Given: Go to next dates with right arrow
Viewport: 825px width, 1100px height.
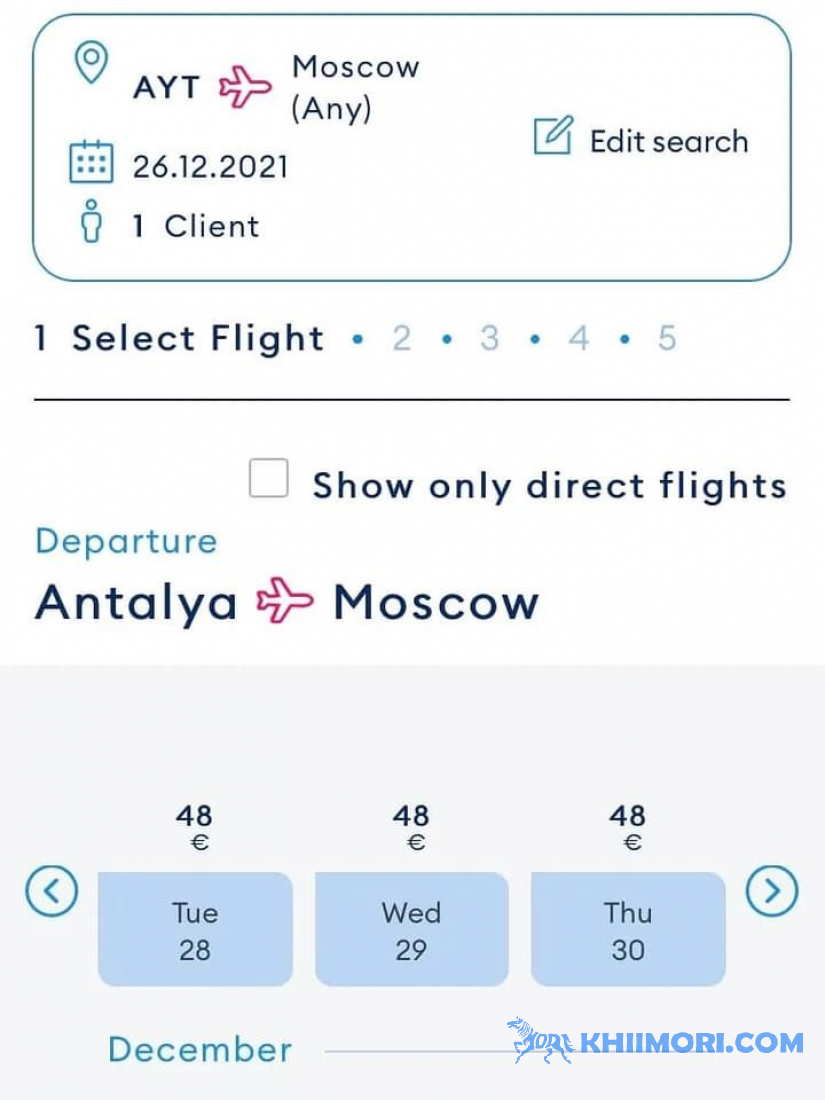Looking at the screenshot, I should [772, 891].
